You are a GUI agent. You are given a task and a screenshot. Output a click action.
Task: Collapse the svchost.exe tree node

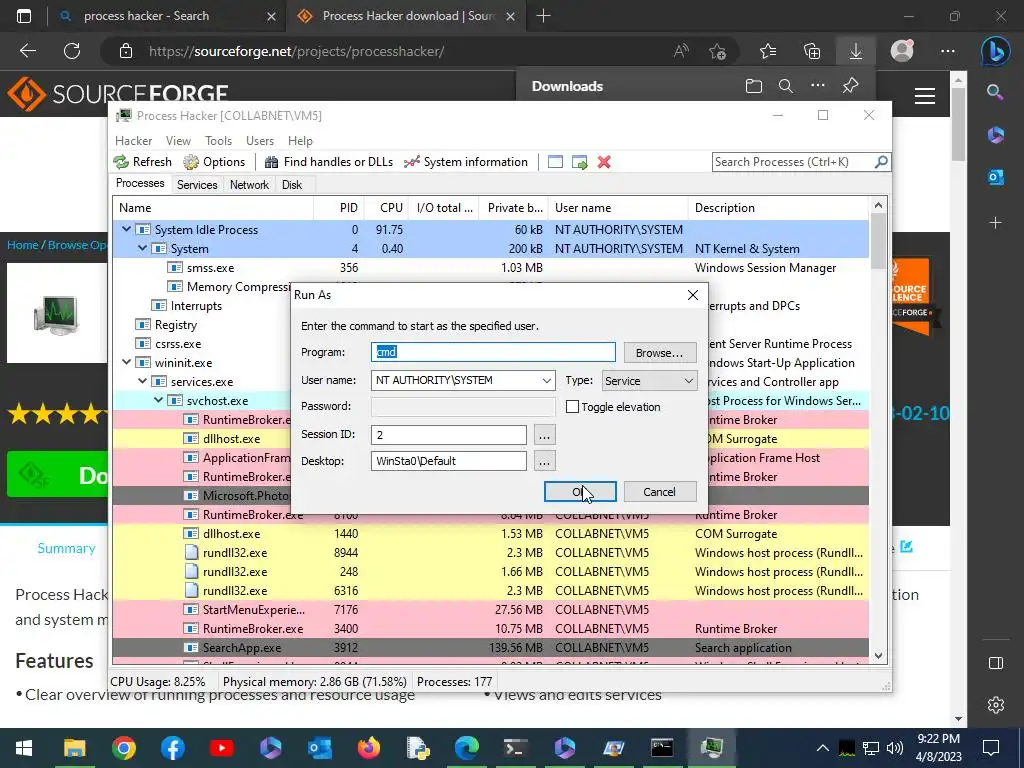coord(159,400)
